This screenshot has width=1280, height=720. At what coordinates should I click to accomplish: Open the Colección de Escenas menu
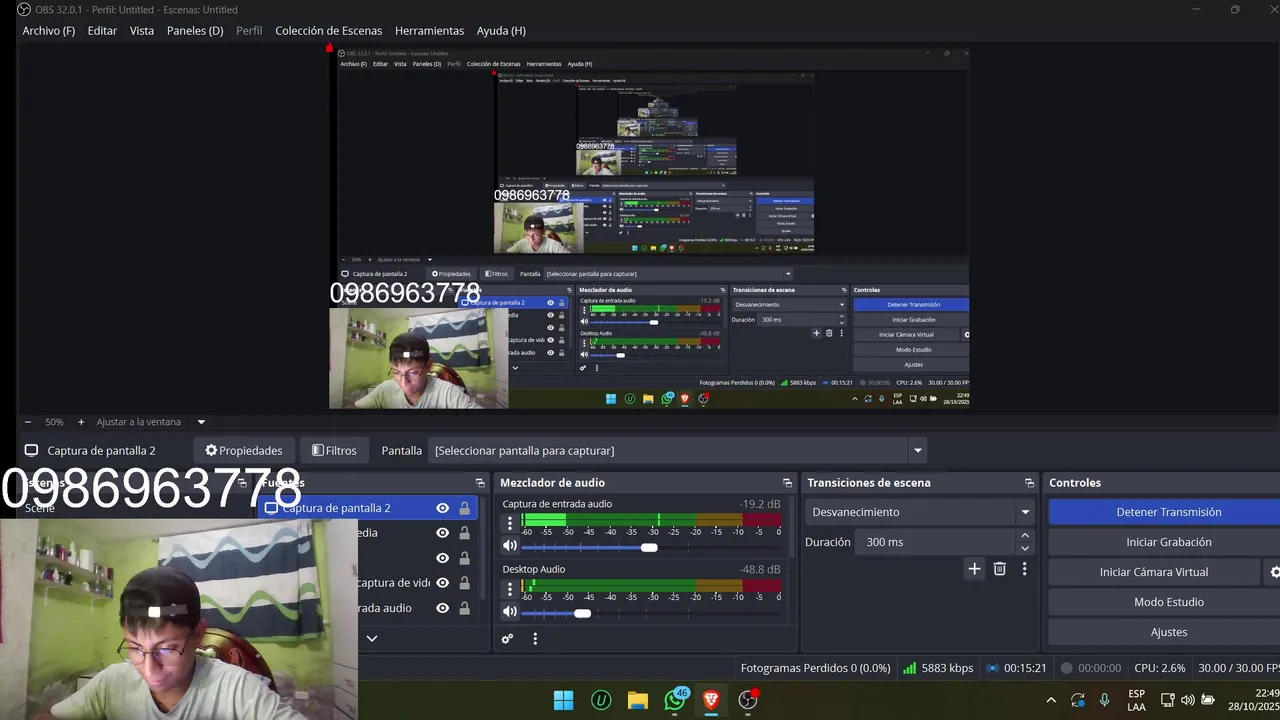point(329,31)
